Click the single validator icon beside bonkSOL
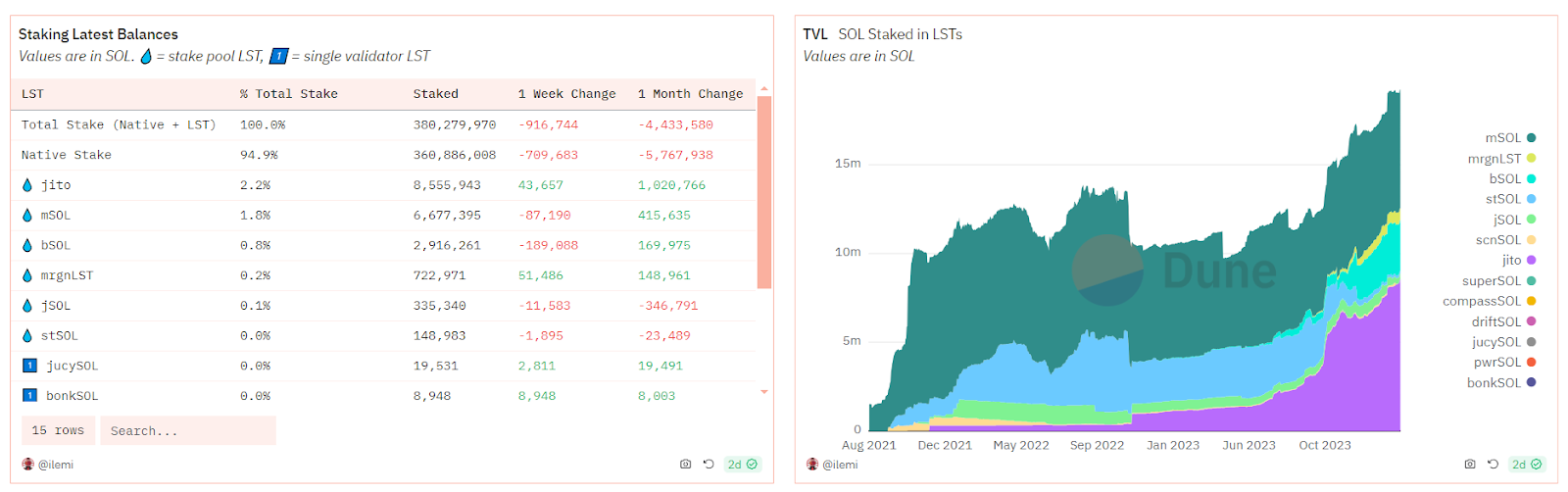The width and height of the screenshot is (1568, 492). coord(29,396)
